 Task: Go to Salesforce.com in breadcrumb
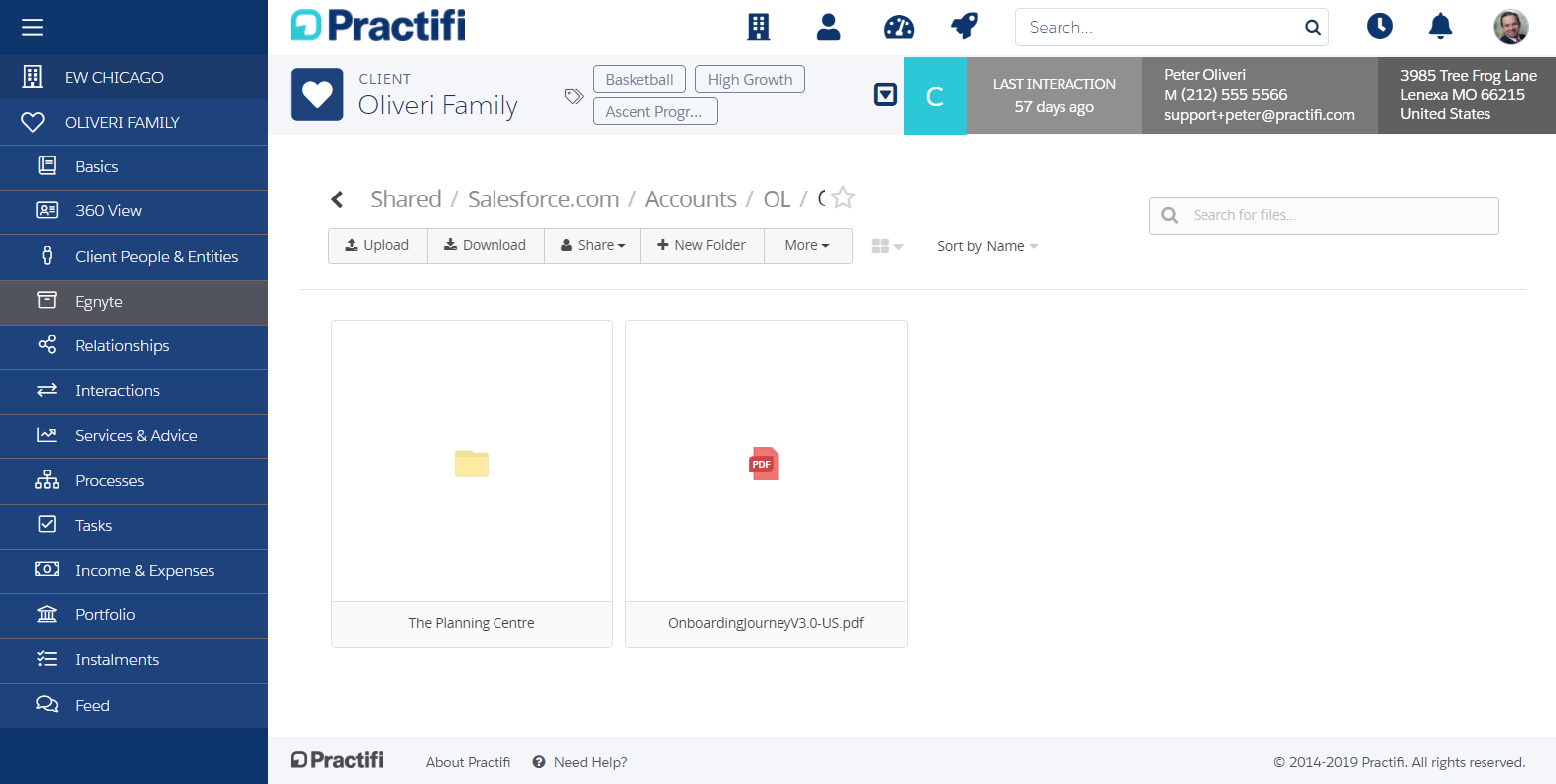click(543, 199)
